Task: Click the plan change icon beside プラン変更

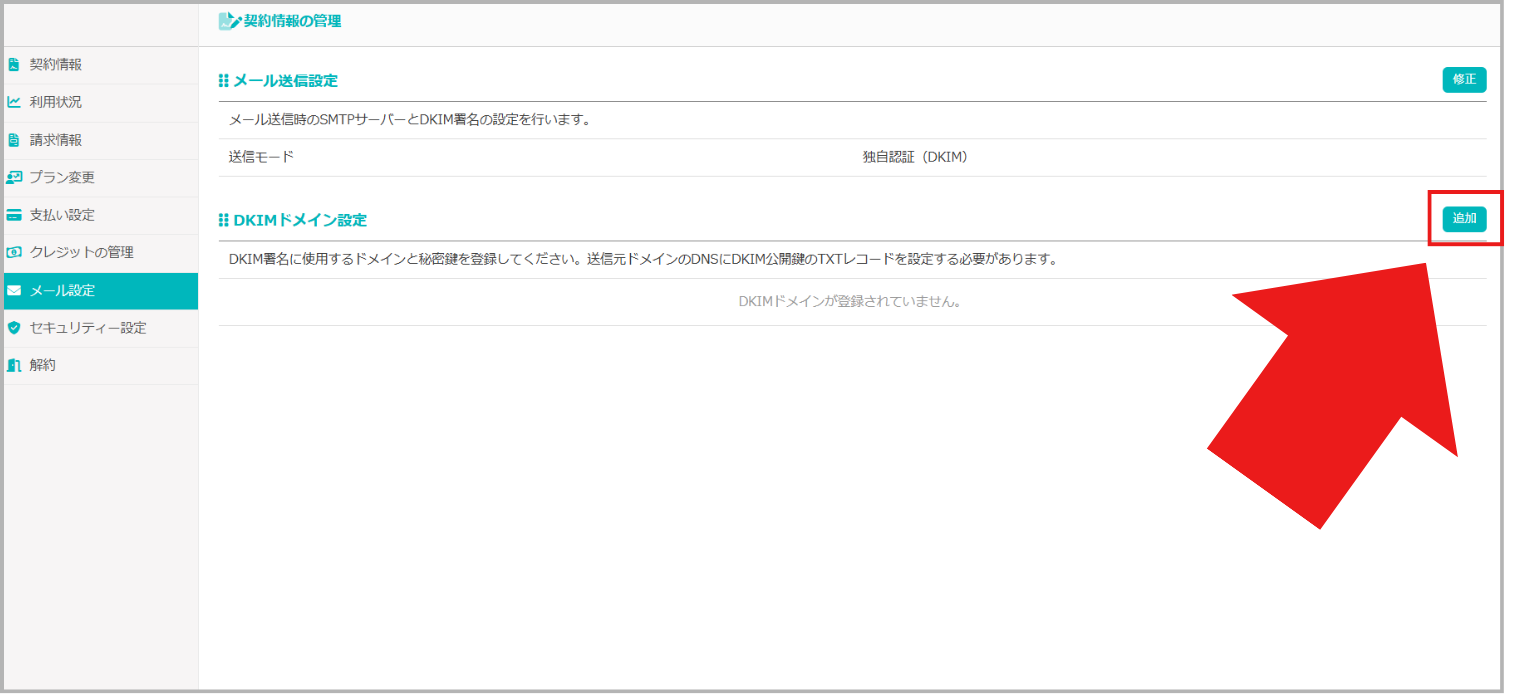Action: (14, 178)
